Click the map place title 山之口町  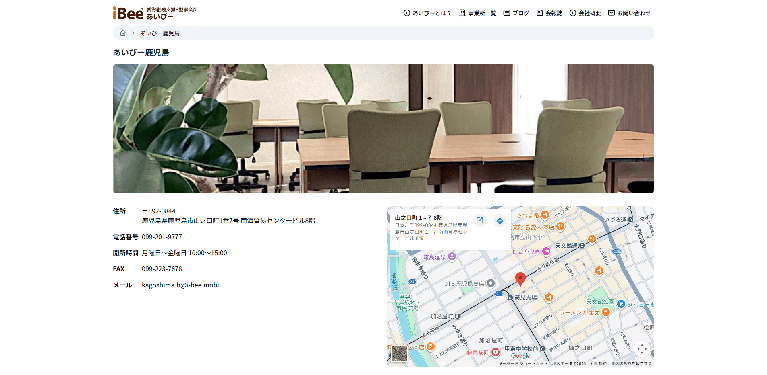tap(418, 217)
